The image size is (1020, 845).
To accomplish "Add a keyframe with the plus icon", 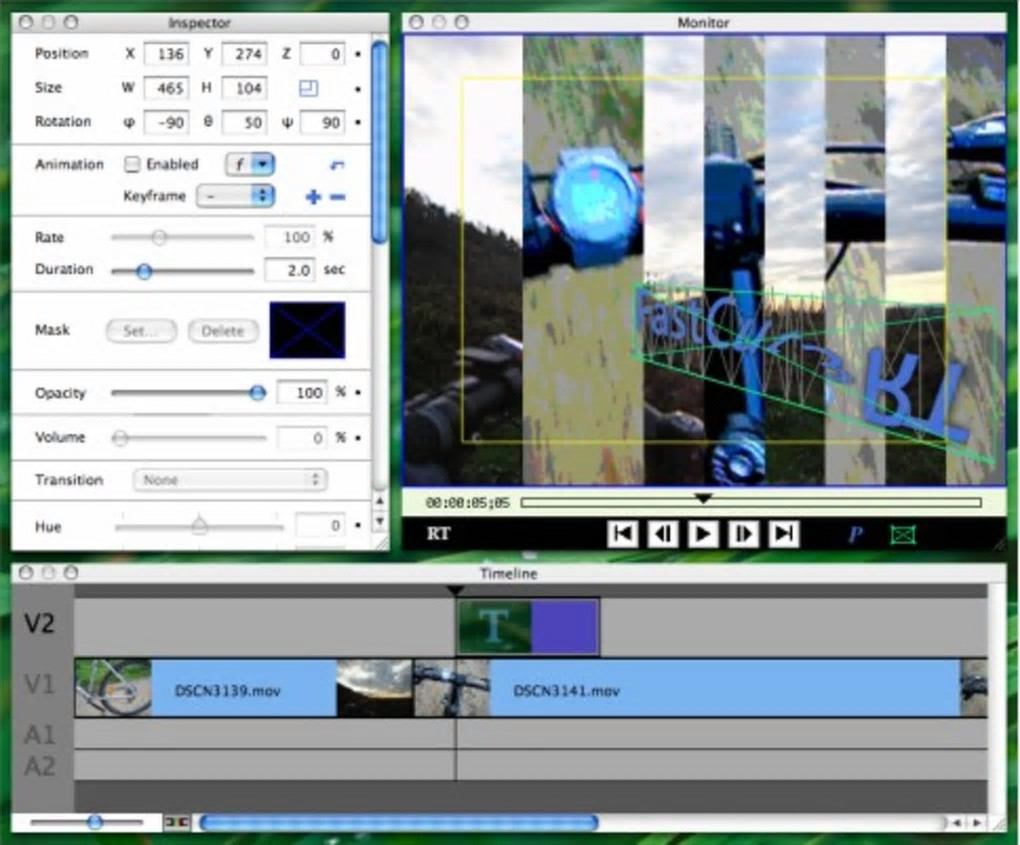I will tap(314, 197).
